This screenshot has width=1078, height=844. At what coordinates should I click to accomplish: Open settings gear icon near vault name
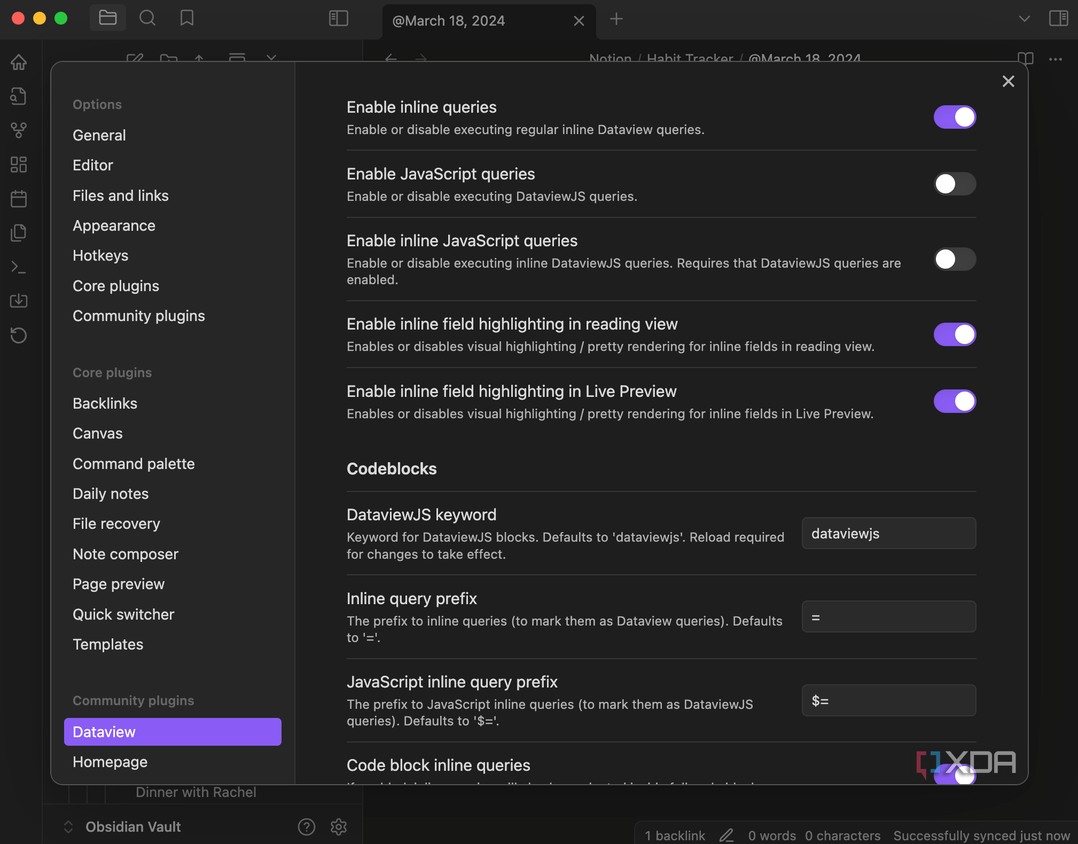(338, 827)
